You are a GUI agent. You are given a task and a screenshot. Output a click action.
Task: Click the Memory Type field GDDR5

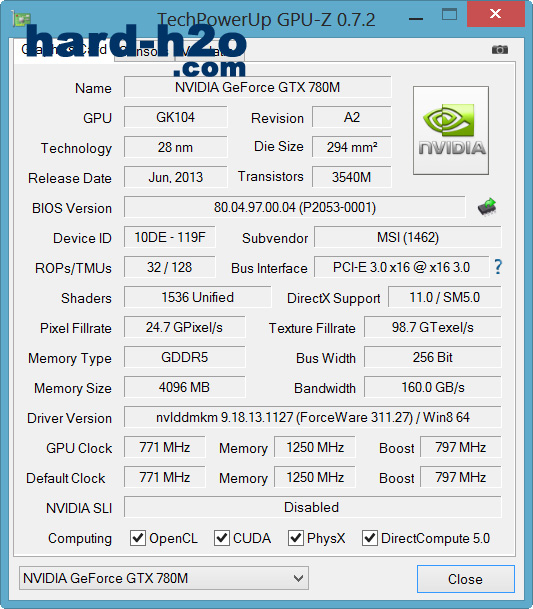(185, 357)
